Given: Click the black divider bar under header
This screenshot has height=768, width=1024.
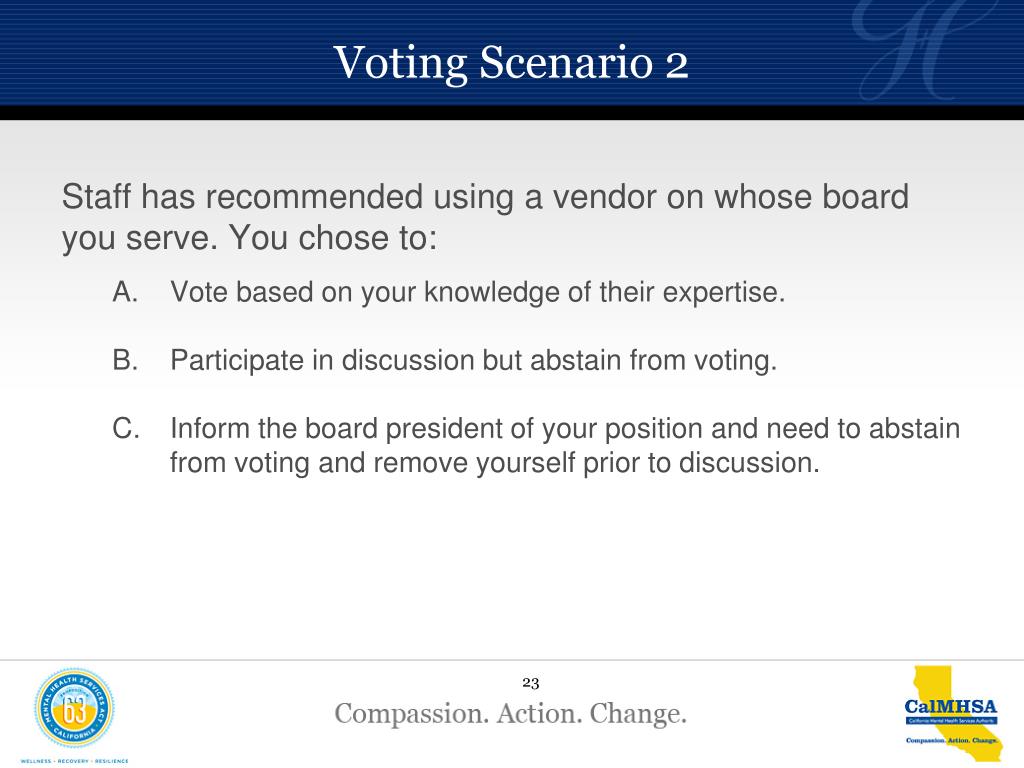Looking at the screenshot, I should [512, 112].
